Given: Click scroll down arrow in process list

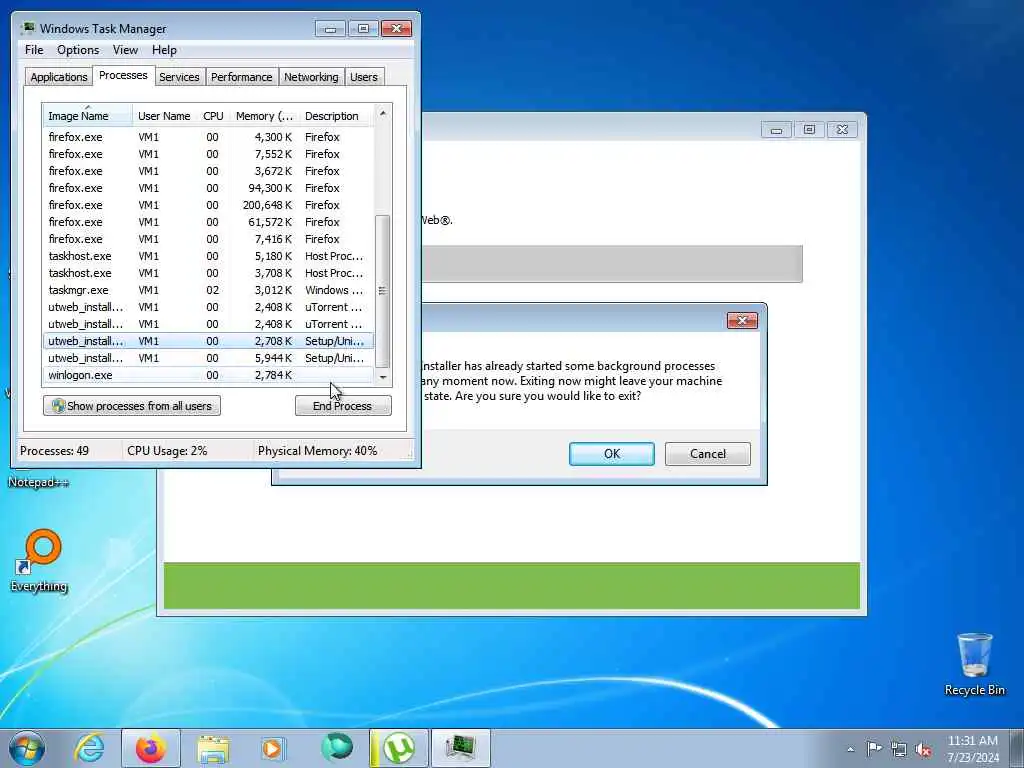Looking at the screenshot, I should (x=383, y=377).
